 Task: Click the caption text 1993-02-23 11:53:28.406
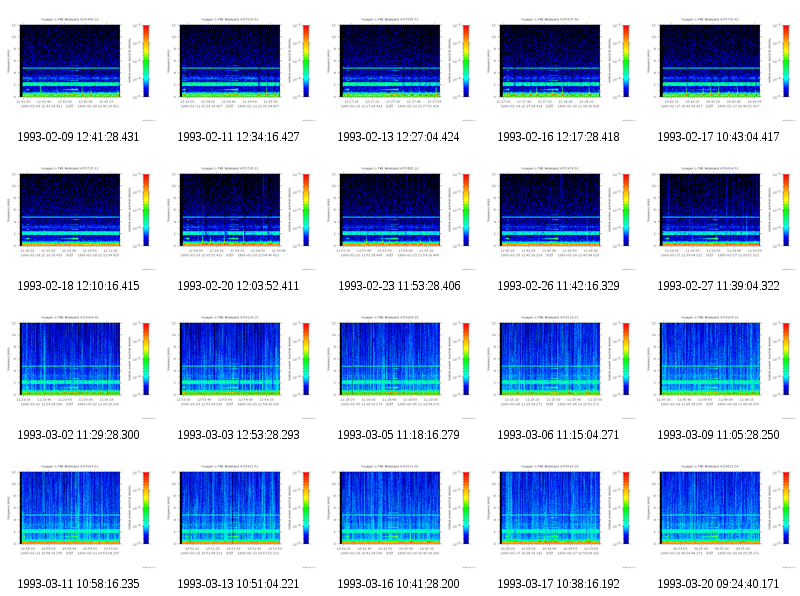(399, 286)
